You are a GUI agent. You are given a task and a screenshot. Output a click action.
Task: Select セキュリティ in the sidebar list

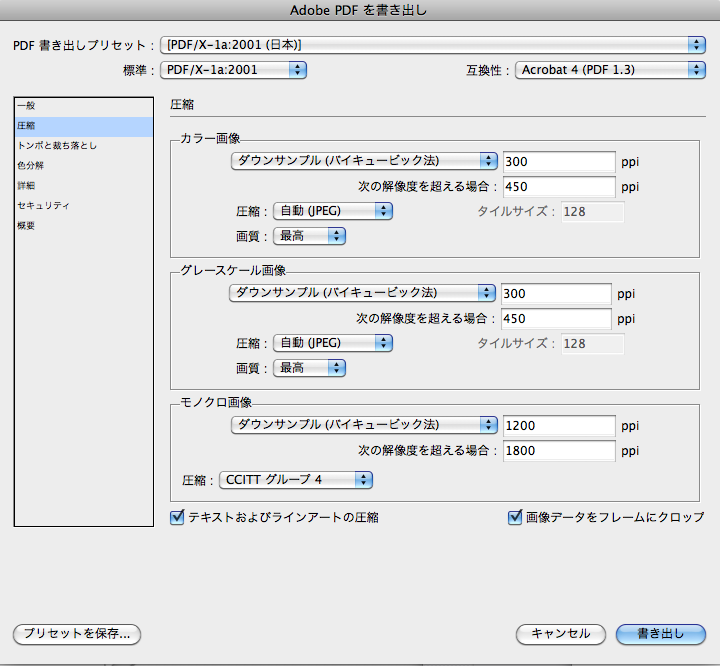pyautogui.click(x=84, y=206)
